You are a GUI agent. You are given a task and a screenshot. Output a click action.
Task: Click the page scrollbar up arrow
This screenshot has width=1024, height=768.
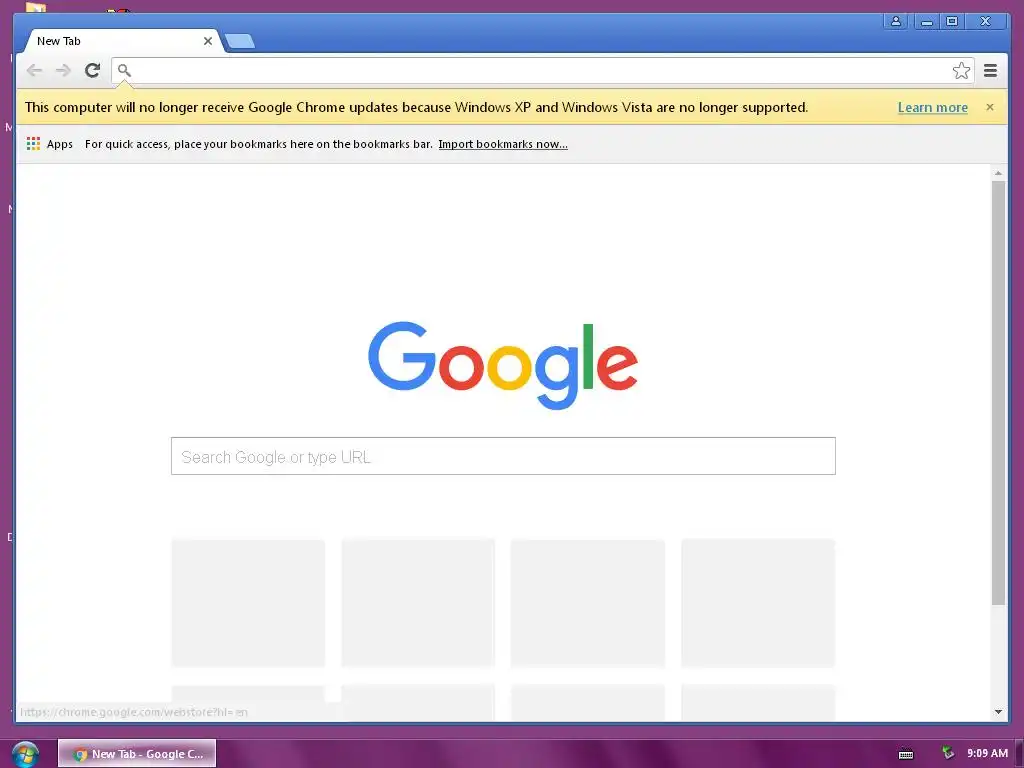click(998, 173)
